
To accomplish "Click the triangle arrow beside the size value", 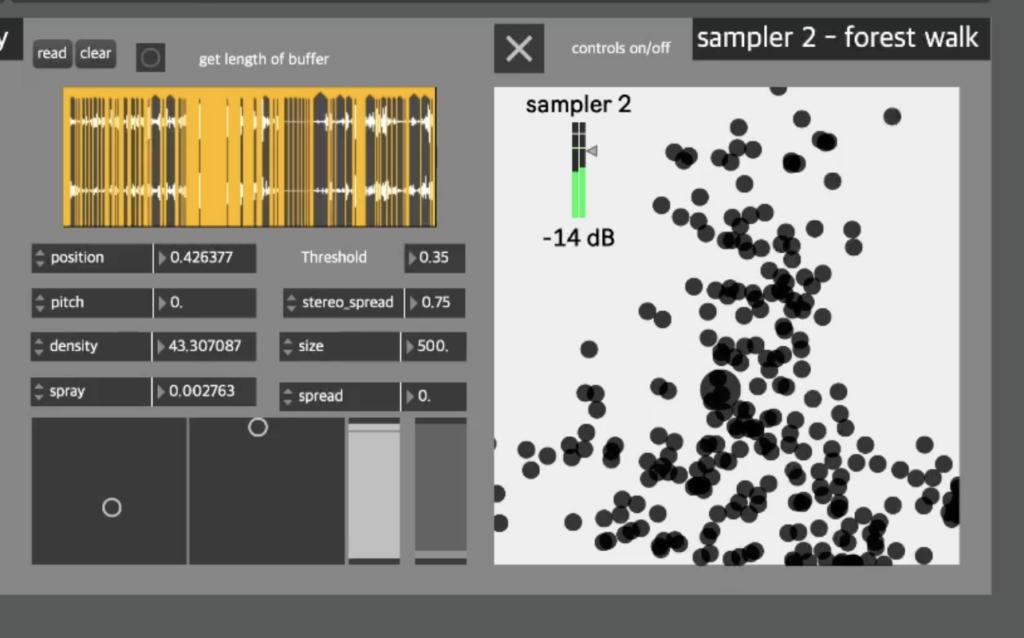I will [x=413, y=346].
